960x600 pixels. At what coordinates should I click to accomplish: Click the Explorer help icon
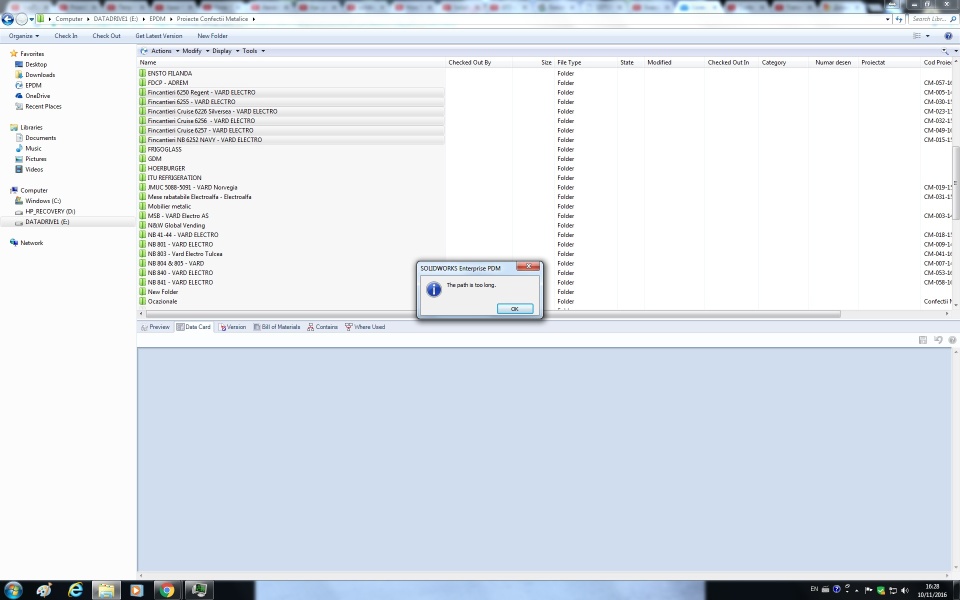tap(948, 36)
